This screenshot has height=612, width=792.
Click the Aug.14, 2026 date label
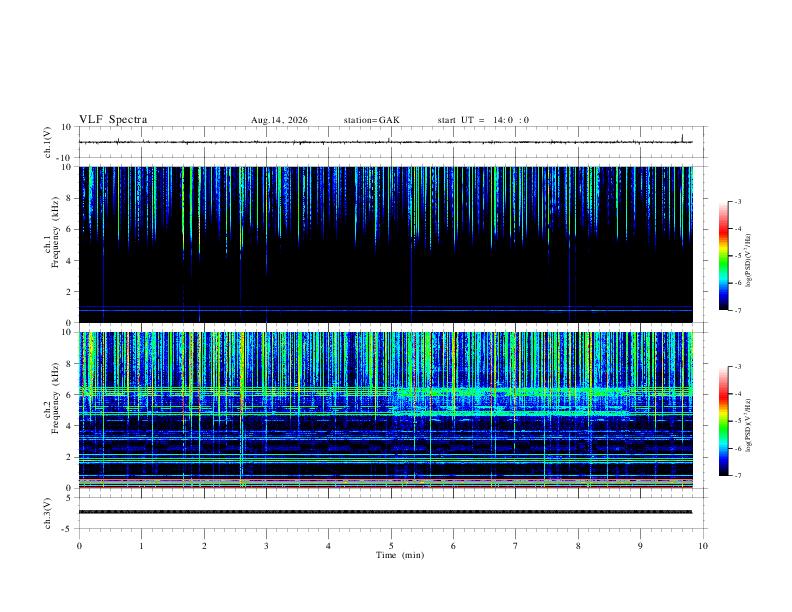(279, 120)
